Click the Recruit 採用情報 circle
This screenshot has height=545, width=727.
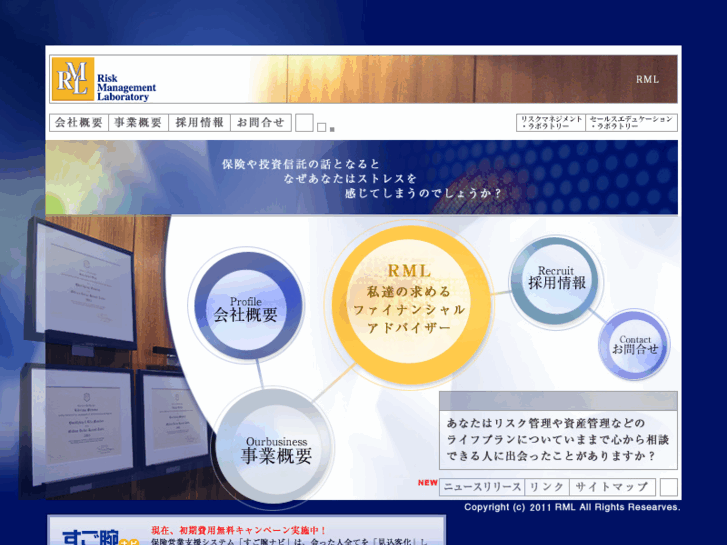pos(555,280)
